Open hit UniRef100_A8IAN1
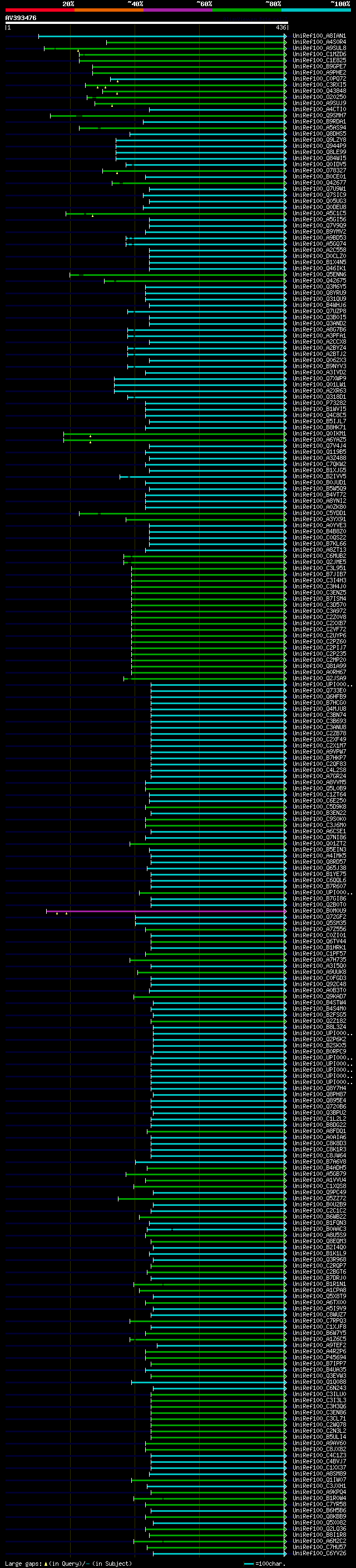Image resolution: width=356 pixels, height=1568 pixels. 319,37
